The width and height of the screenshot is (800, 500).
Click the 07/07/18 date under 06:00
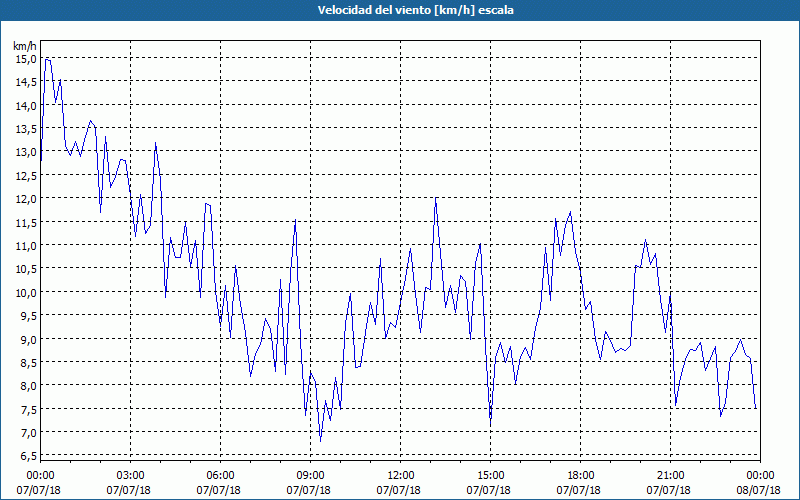[x=218, y=490]
